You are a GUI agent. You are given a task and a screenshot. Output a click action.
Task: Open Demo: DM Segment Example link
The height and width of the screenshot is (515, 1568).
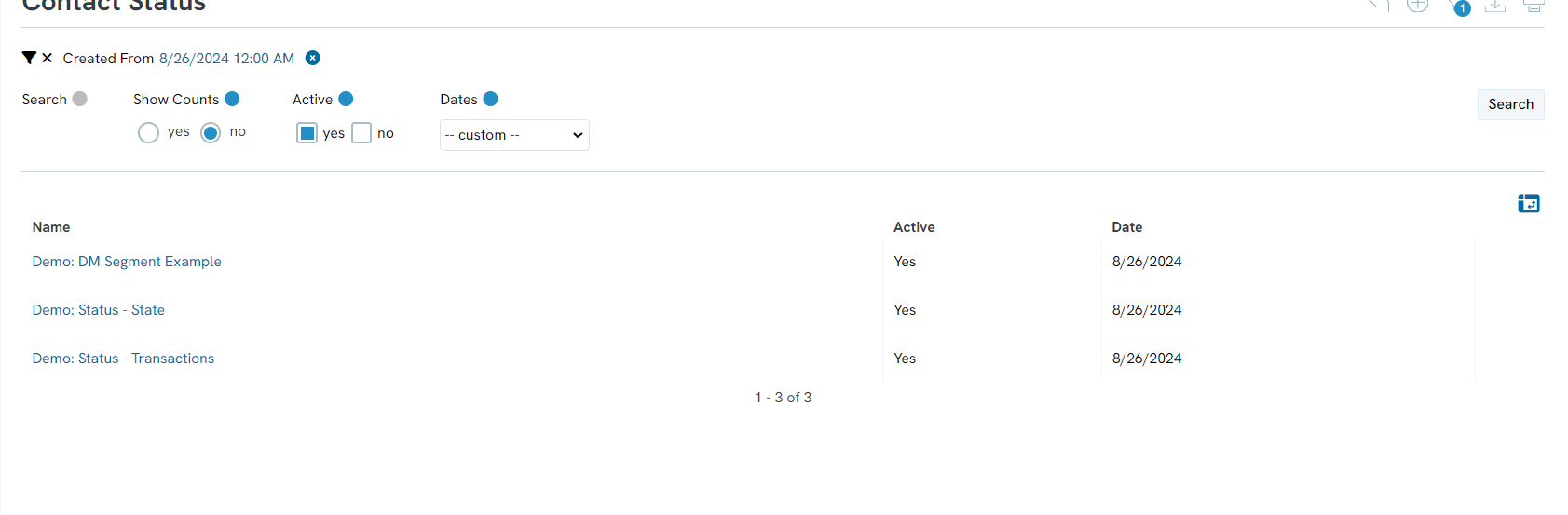127,262
